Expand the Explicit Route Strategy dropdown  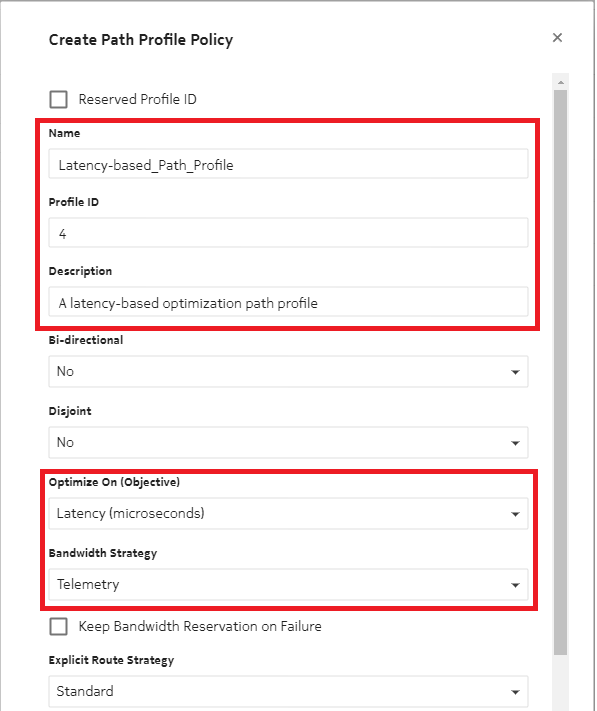288,692
